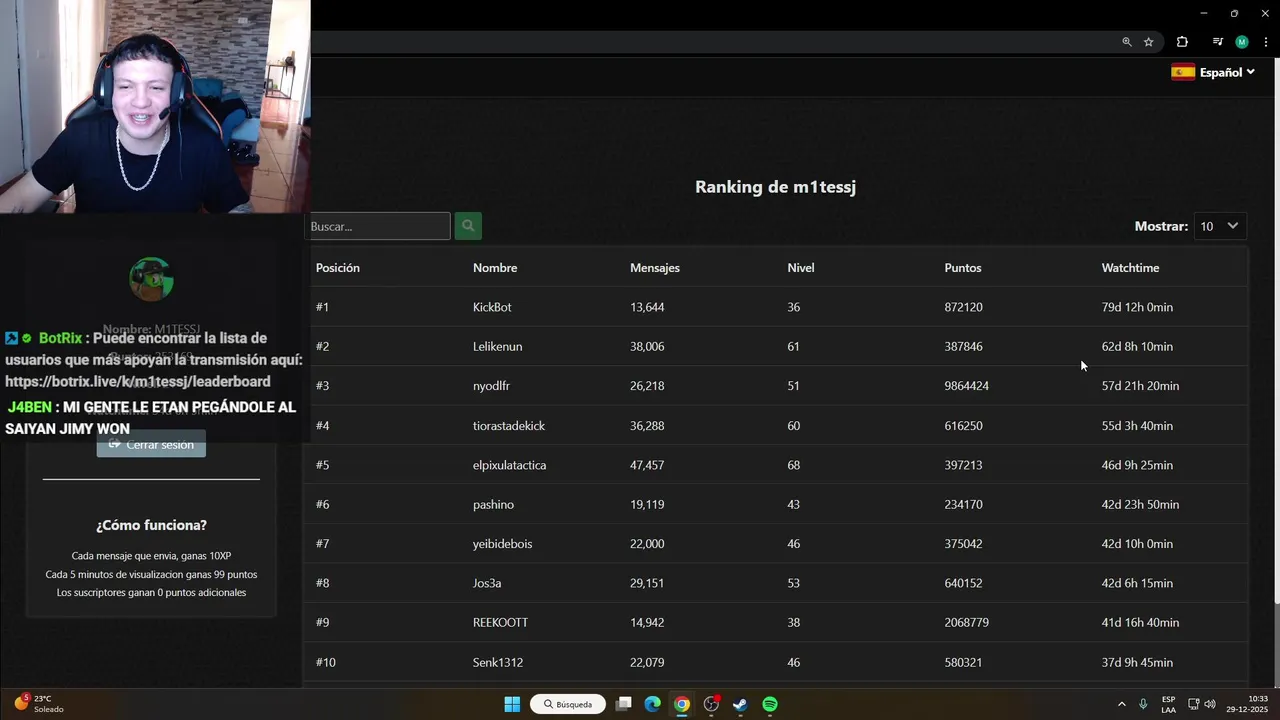Viewport: 1280px width, 720px height.
Task: Select the name nyodlfr
Action: tap(492, 386)
